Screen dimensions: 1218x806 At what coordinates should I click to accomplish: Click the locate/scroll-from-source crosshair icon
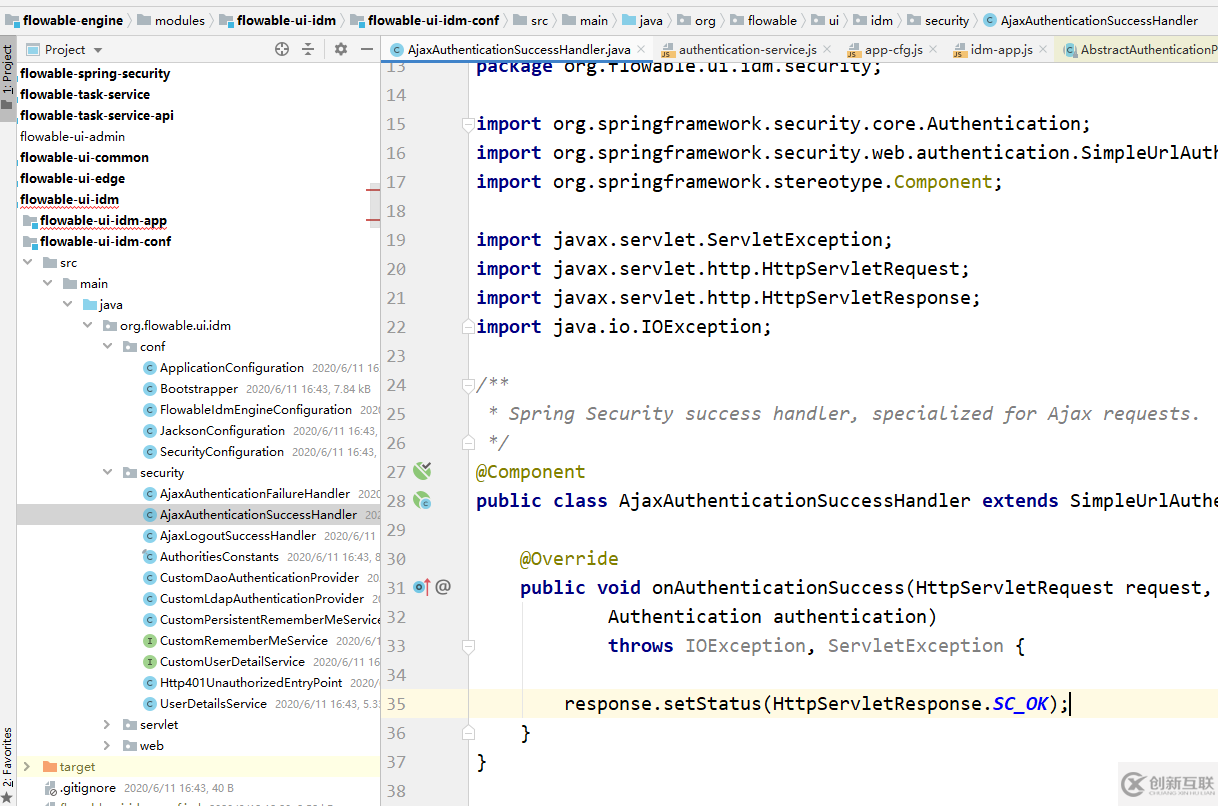282,49
